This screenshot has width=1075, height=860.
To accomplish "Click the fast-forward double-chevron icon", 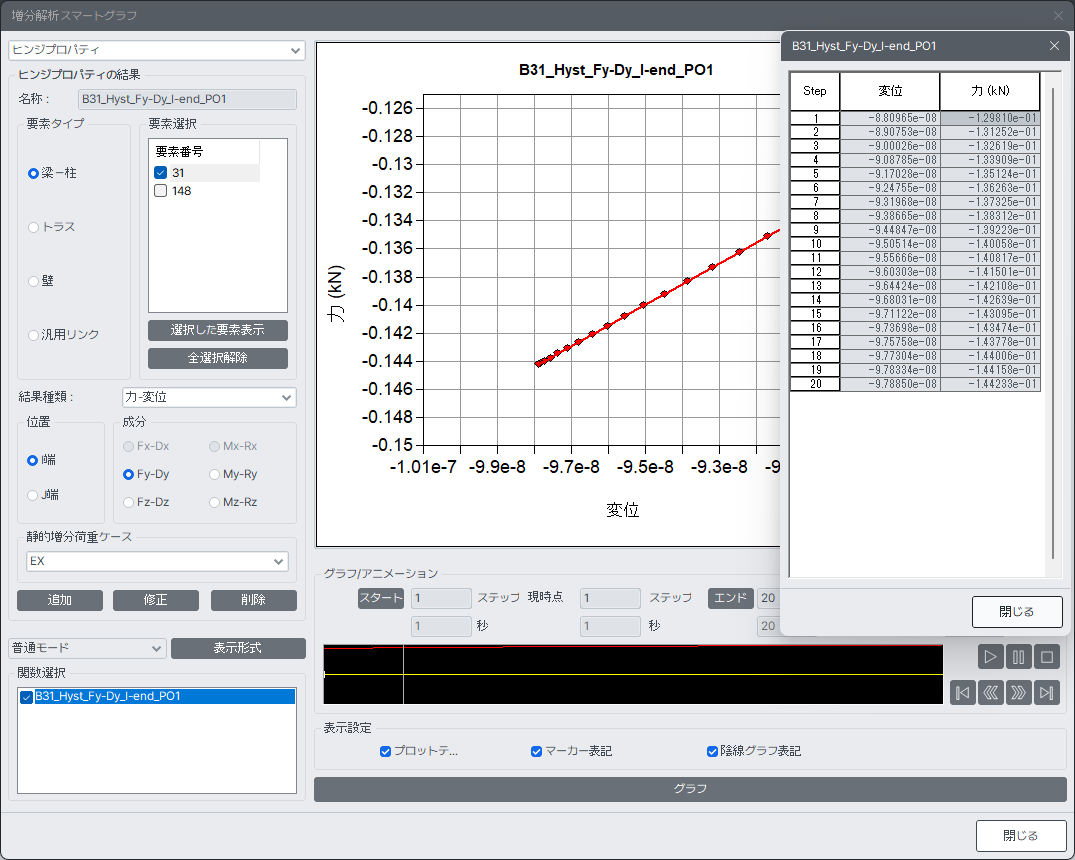I will pyautogui.click(x=1019, y=693).
